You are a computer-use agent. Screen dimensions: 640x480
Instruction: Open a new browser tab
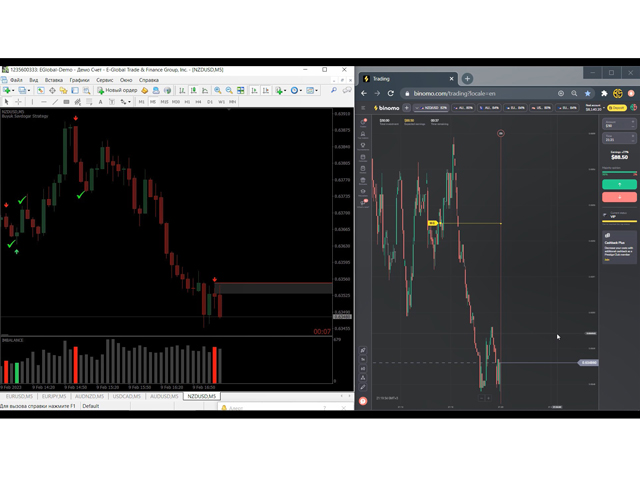click(467, 78)
